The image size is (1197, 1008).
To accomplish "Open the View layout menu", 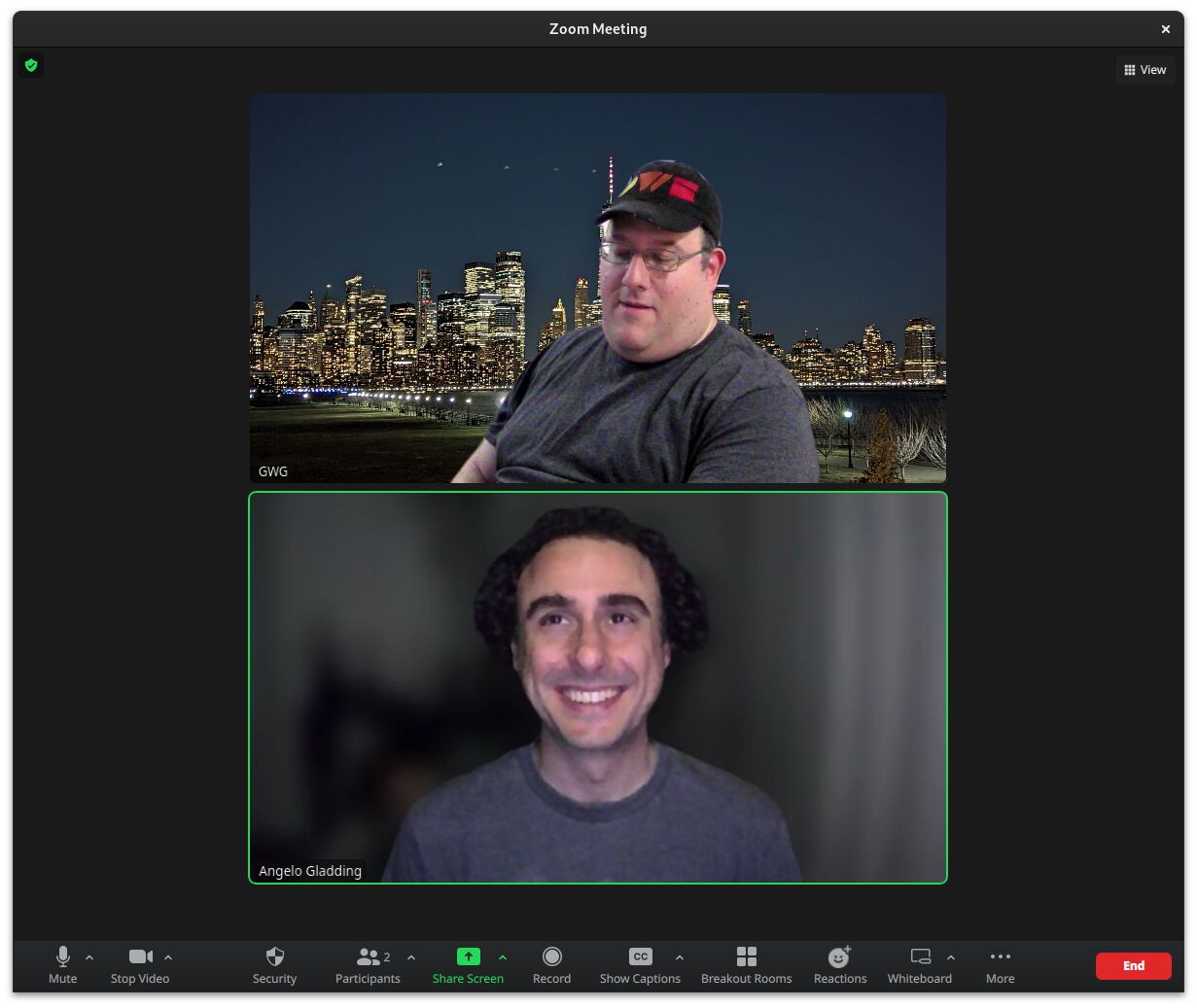I will click(x=1145, y=70).
